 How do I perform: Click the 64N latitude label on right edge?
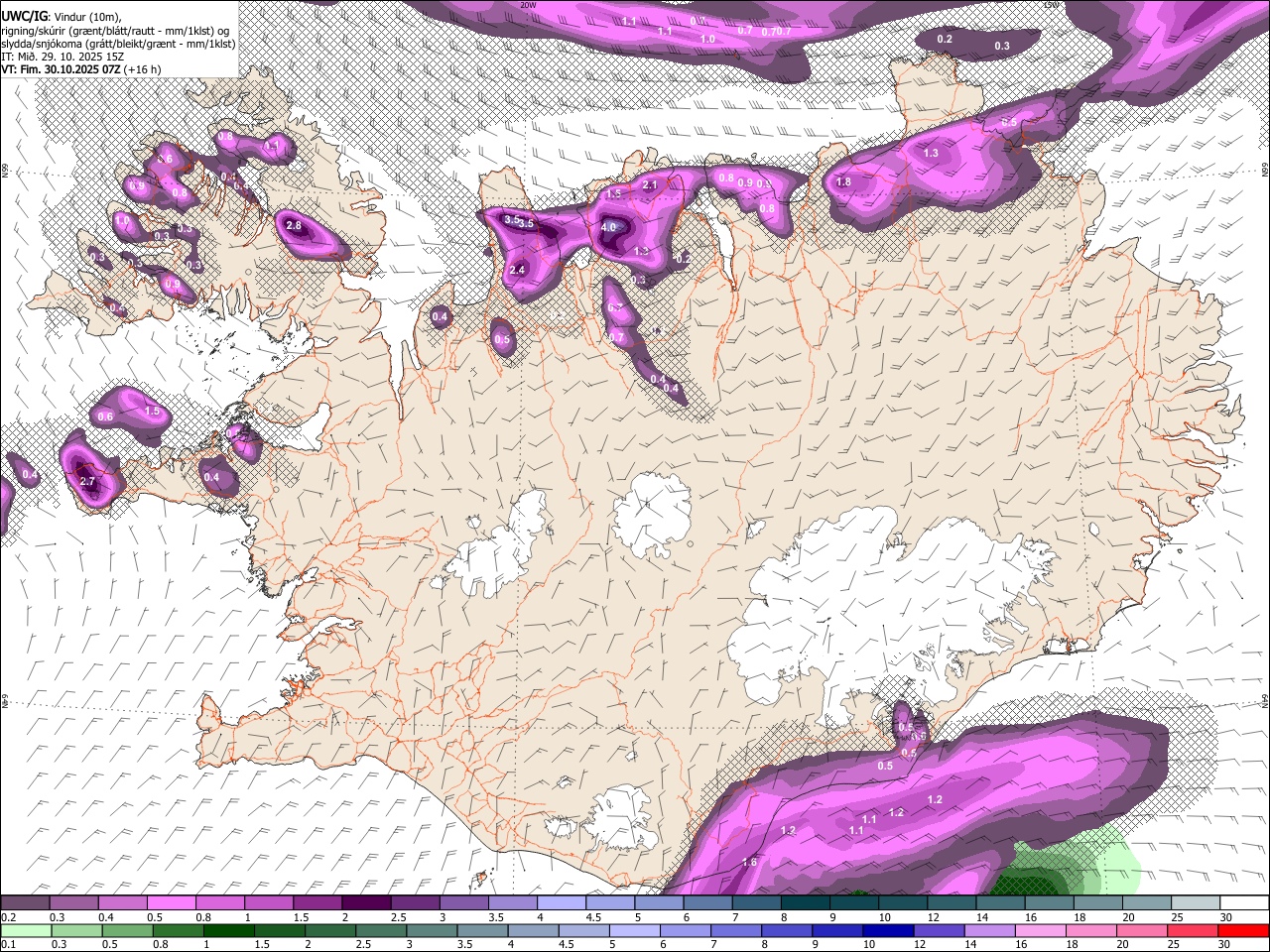tap(1265, 701)
